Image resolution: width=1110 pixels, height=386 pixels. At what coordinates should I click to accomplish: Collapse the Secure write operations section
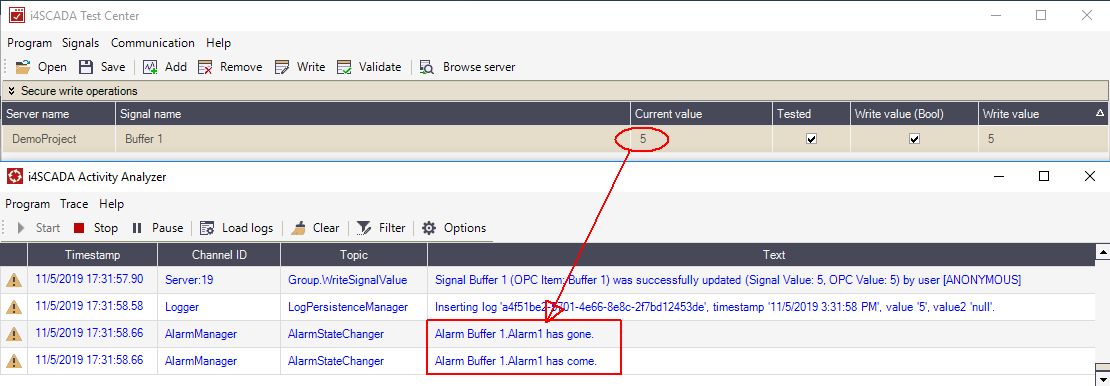point(11,91)
